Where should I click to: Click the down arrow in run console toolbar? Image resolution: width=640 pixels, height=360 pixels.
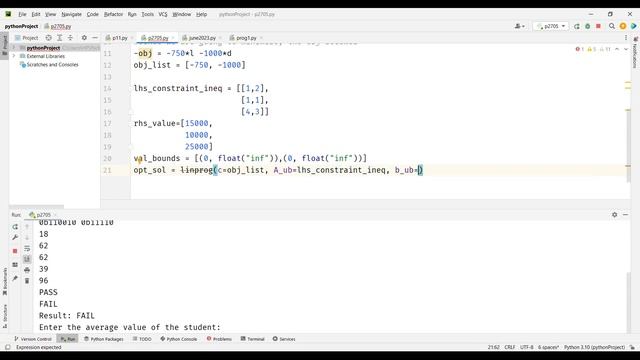pos(27,237)
